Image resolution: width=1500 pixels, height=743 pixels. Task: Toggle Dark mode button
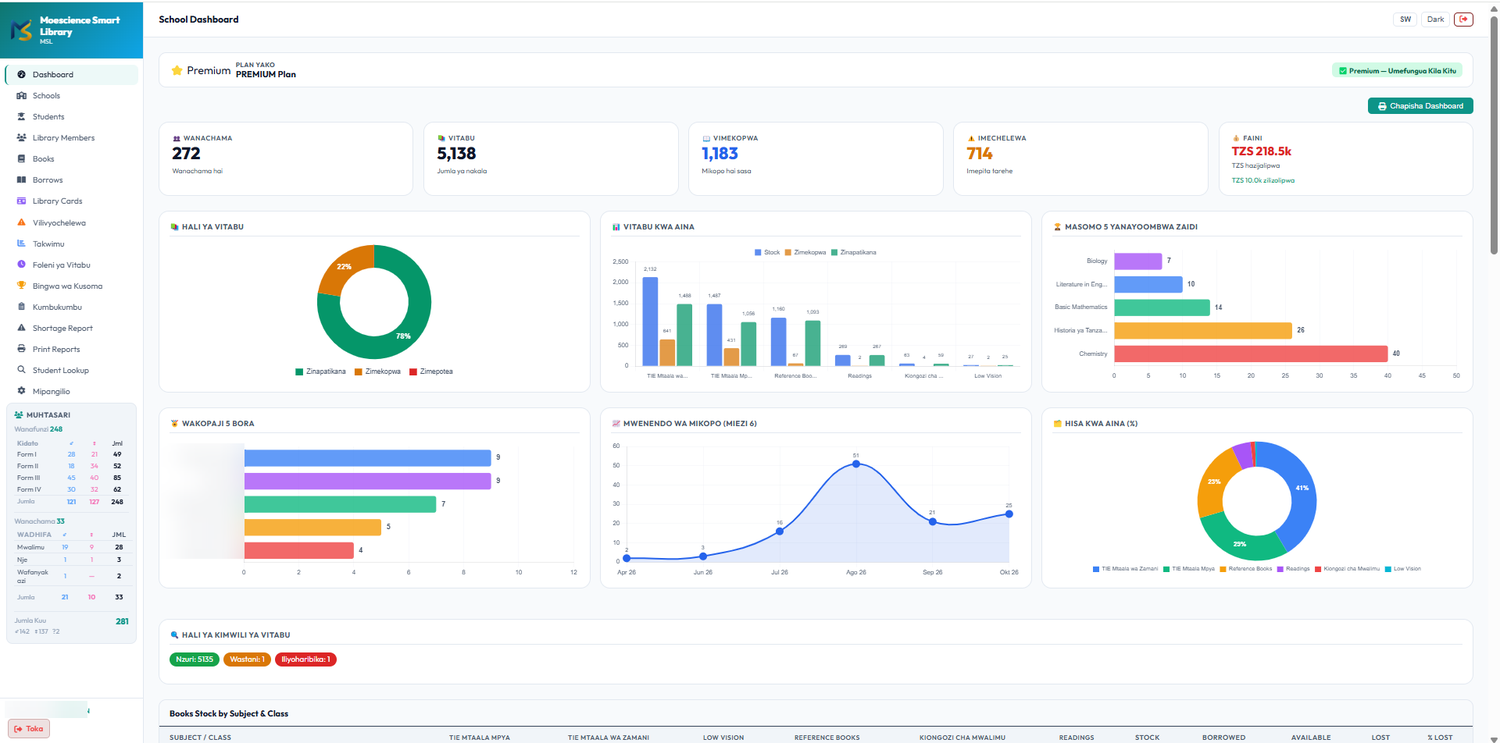coord(1436,19)
